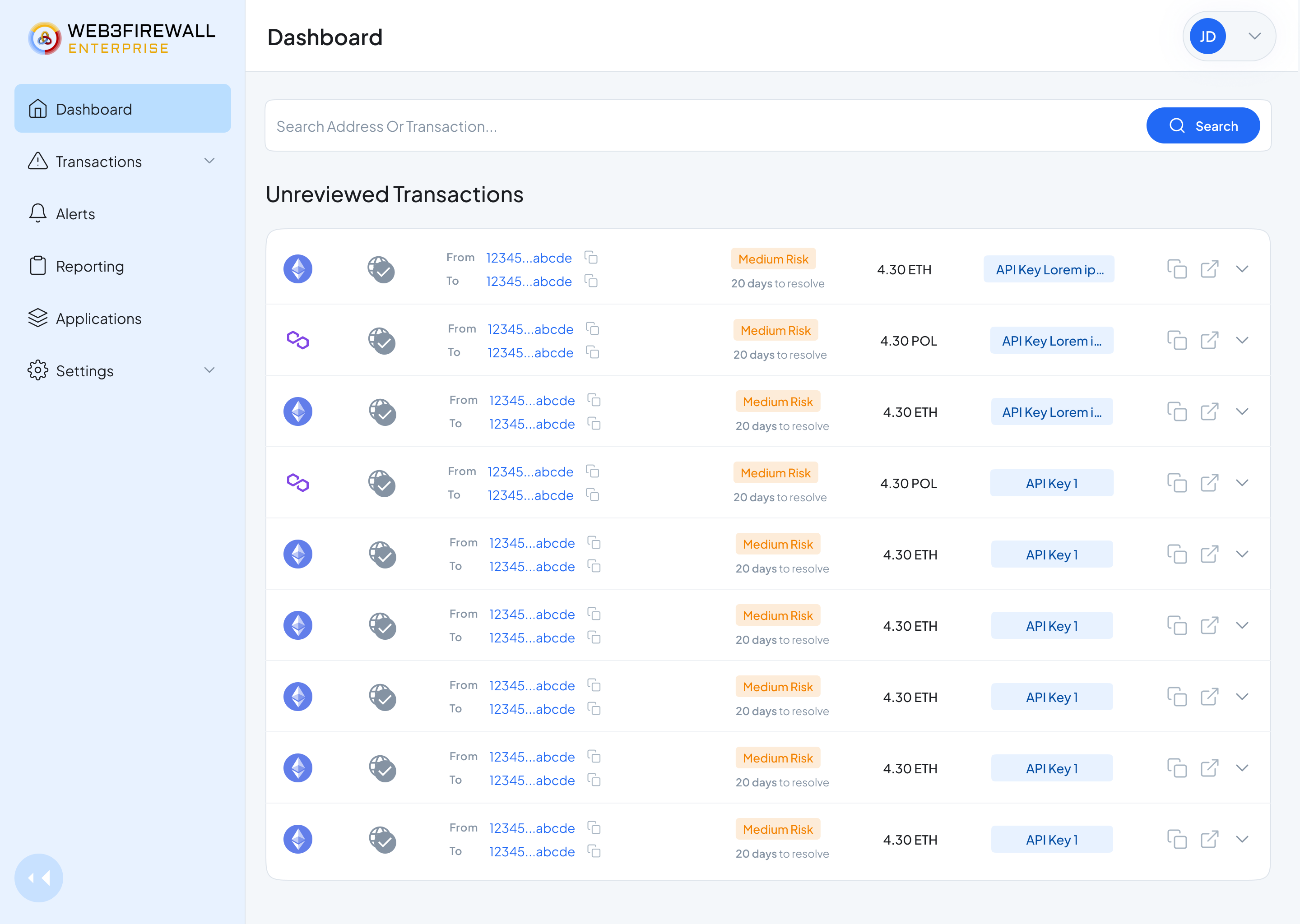Open the user account dropdown arrow
Image resolution: width=1300 pixels, height=924 pixels.
tap(1254, 37)
